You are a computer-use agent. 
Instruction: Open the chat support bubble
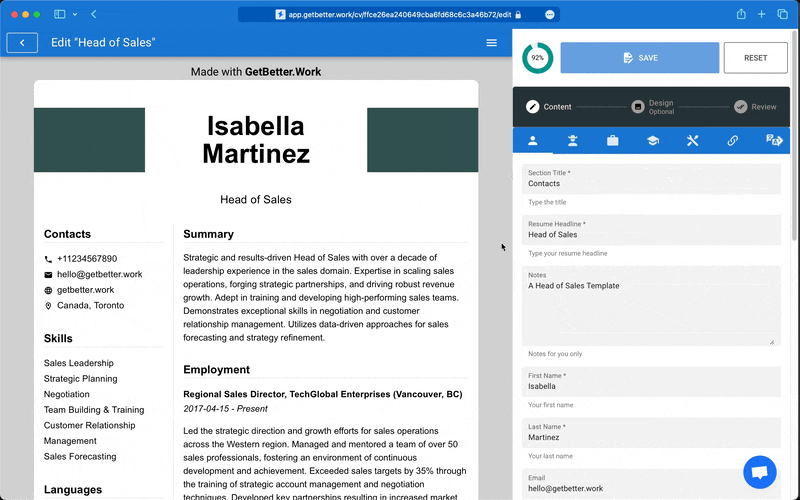click(x=759, y=472)
